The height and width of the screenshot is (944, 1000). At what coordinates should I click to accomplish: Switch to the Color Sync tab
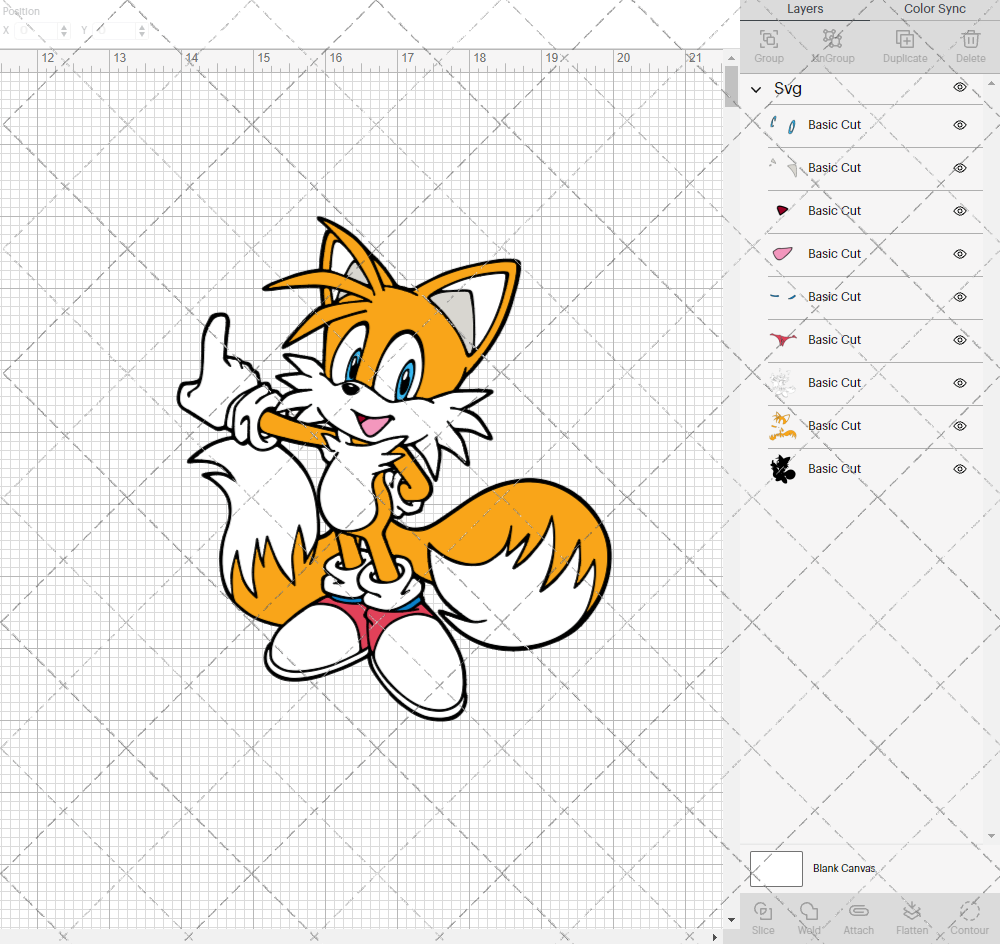[x=934, y=10]
